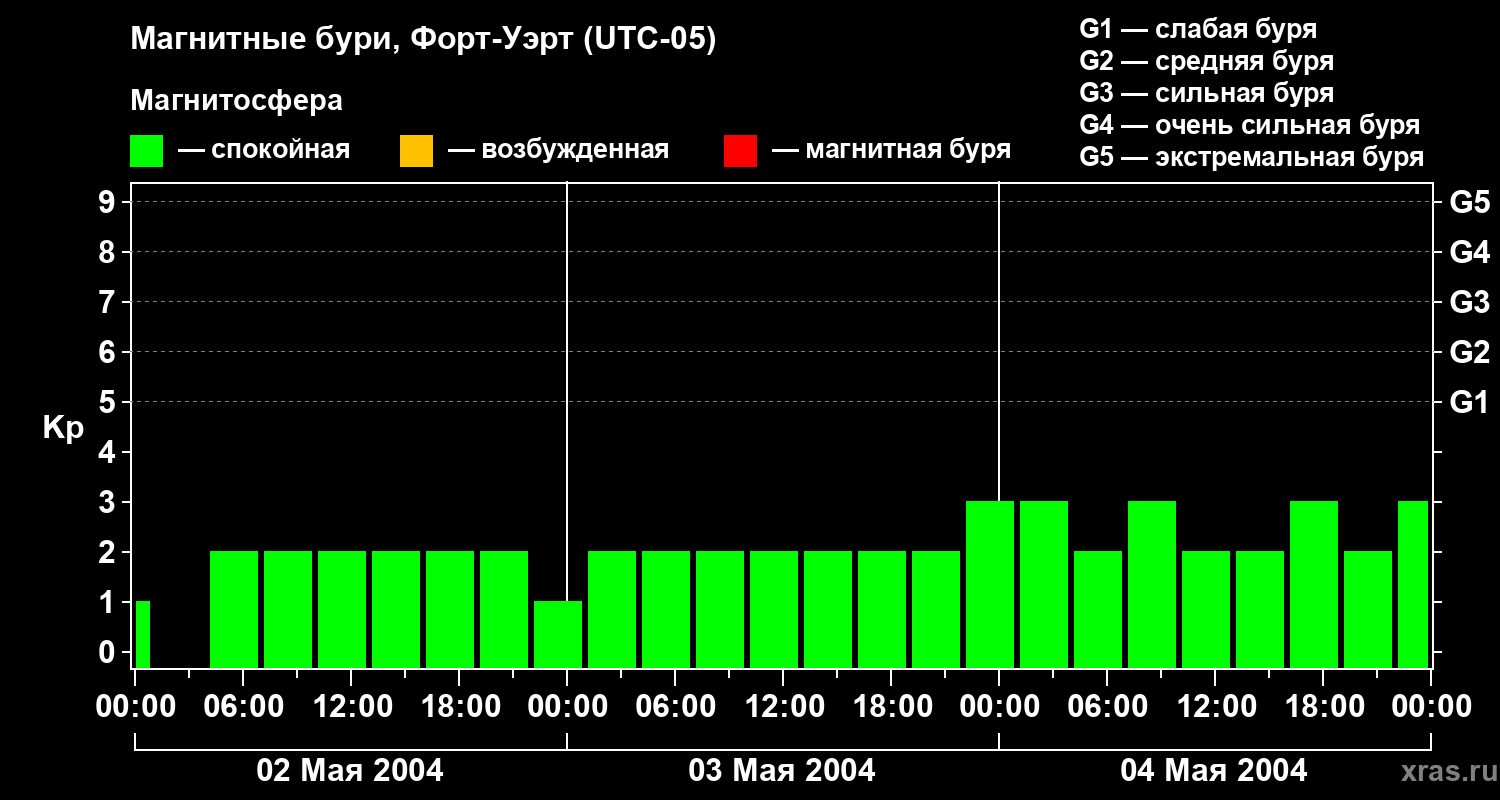
Task: Click the first Kp 3 bar before midnight 04 May
Action: (990, 584)
